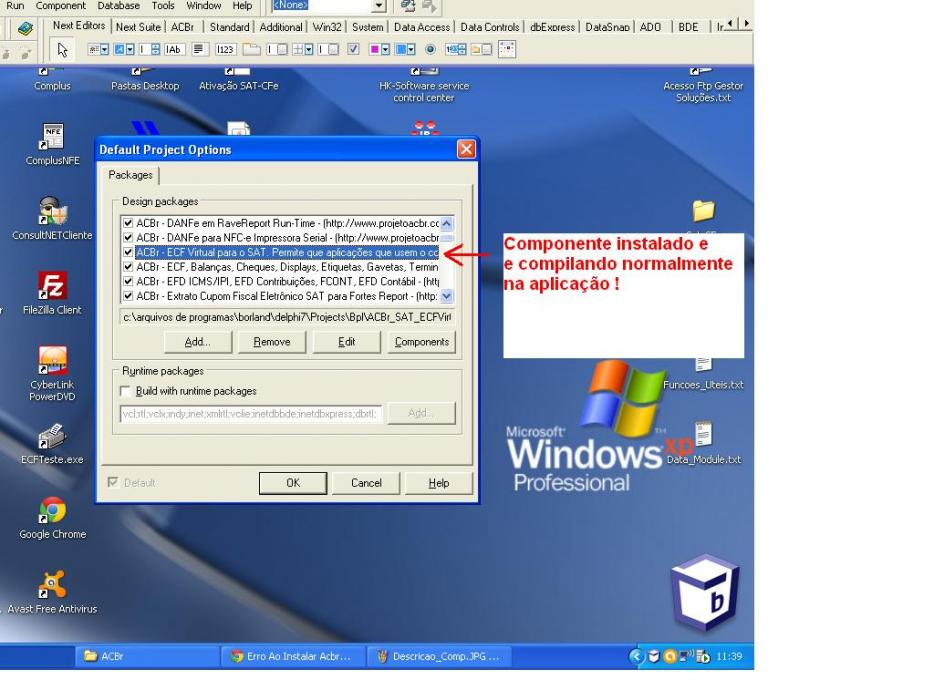Open the Tools menu
934x700 pixels.
coord(163,5)
